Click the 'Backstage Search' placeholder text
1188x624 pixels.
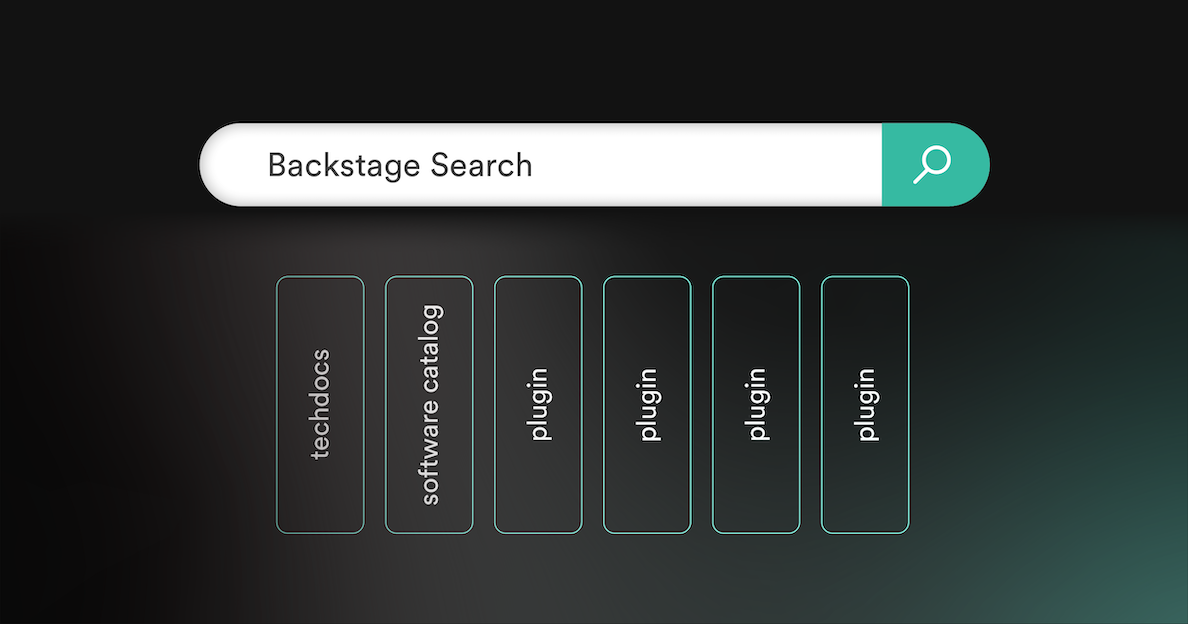point(400,165)
